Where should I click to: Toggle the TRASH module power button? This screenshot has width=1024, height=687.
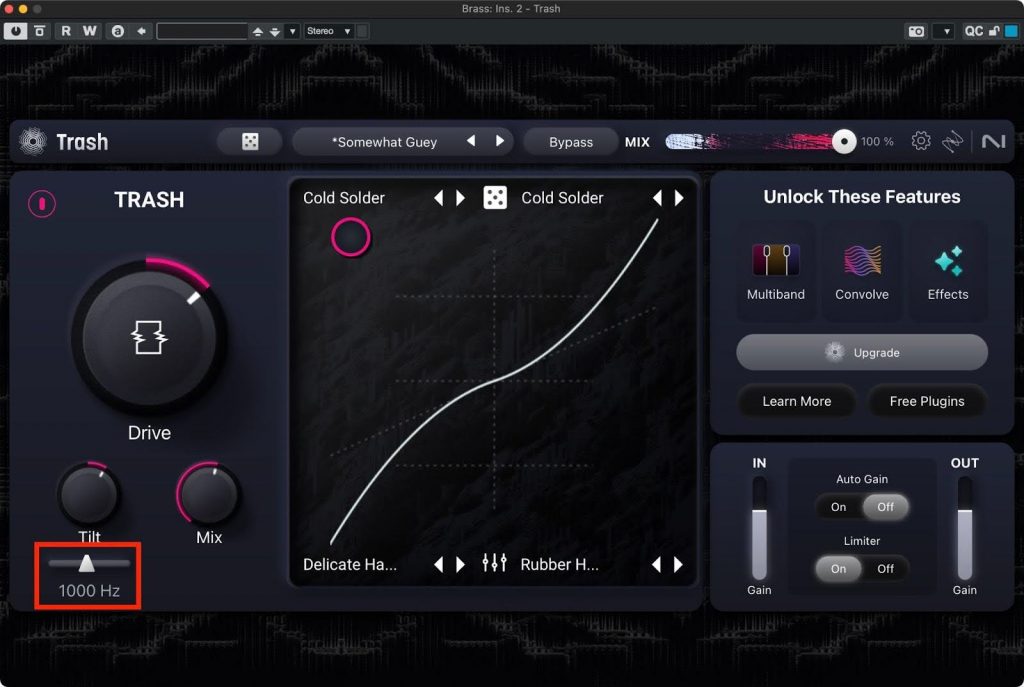point(42,204)
